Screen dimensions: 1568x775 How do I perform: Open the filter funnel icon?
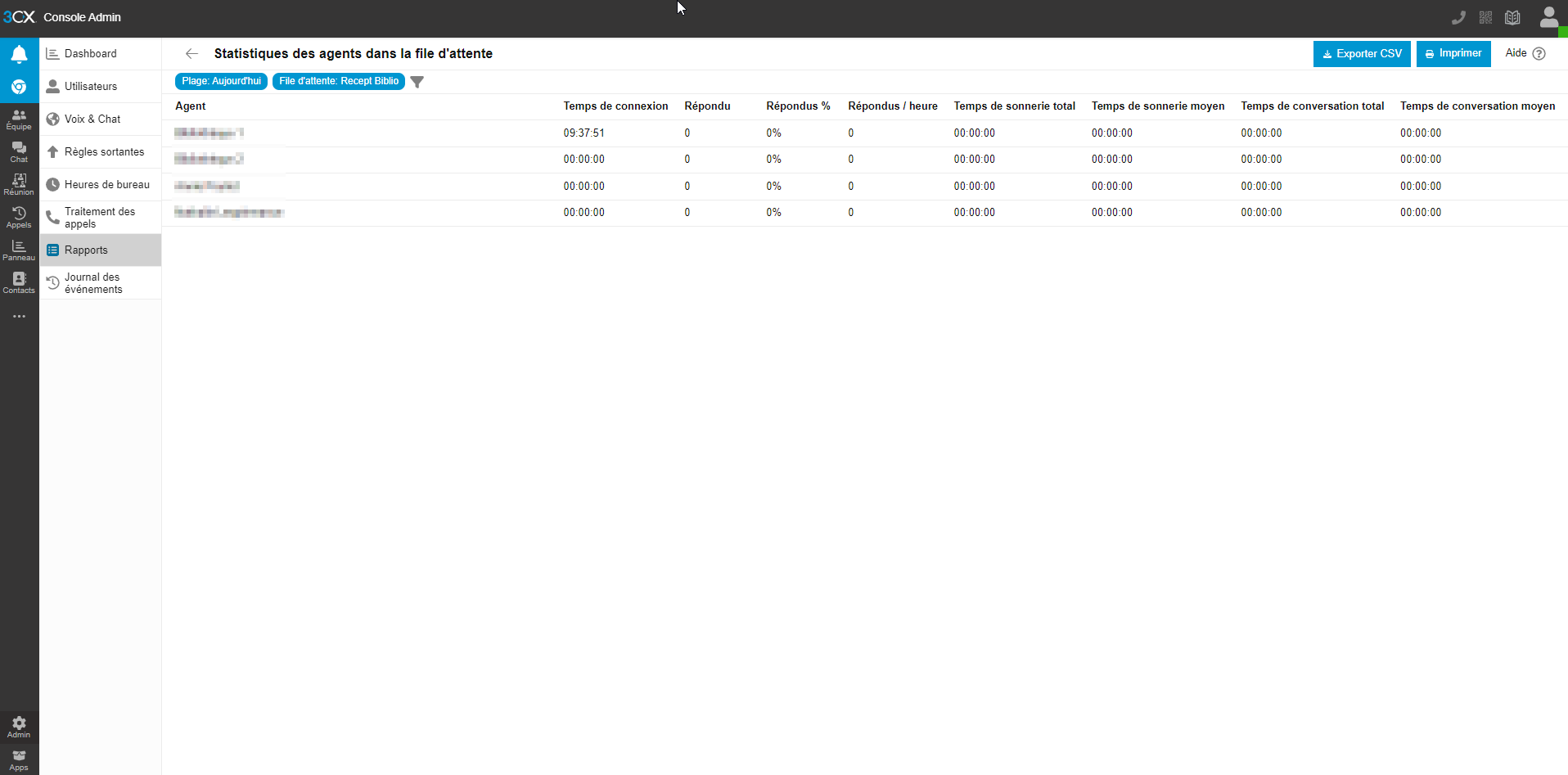[417, 82]
